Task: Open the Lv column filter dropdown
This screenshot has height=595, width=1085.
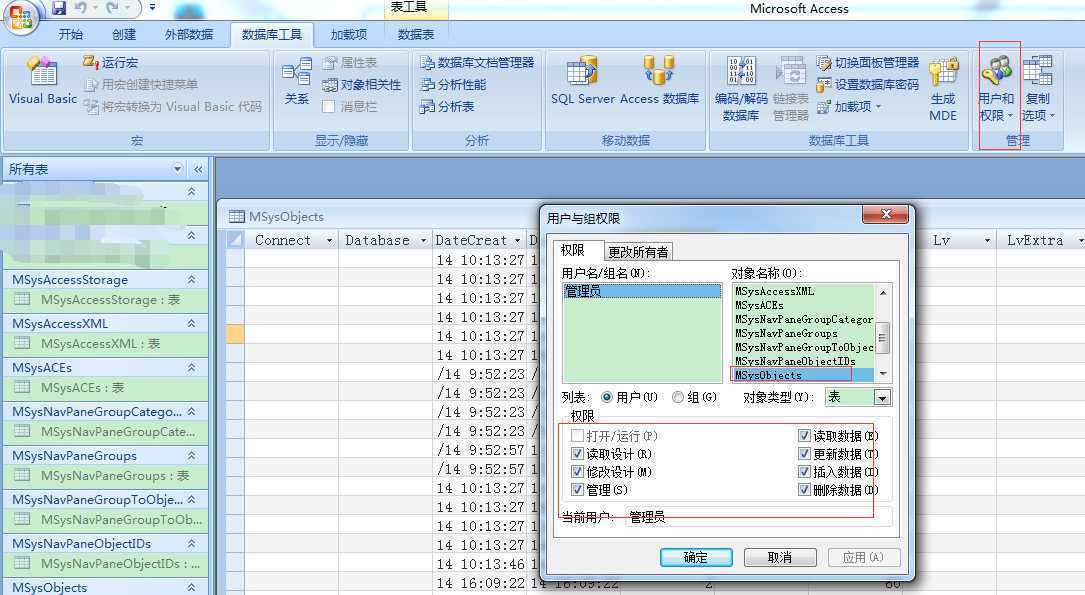Action: 987,241
